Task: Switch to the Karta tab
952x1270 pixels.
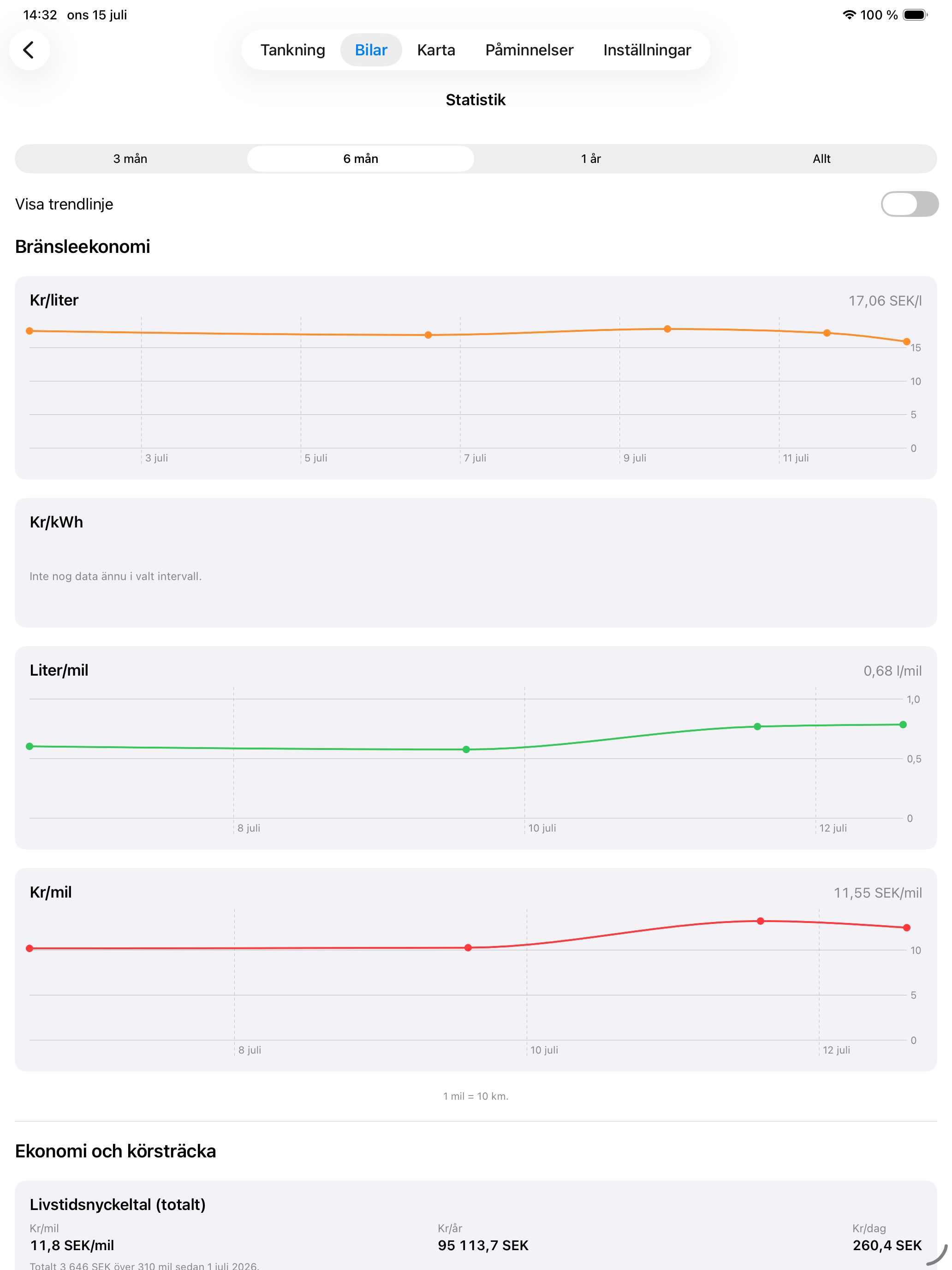Action: (436, 50)
